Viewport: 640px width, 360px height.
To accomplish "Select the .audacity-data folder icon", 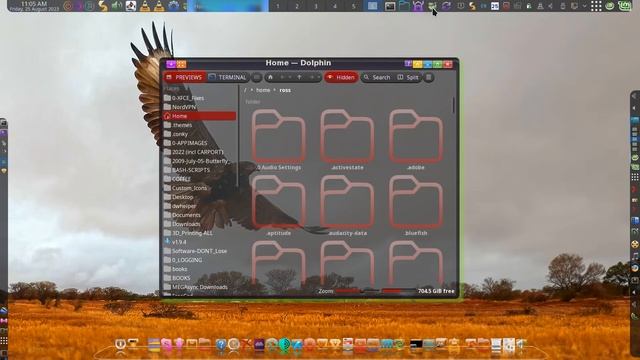I will click(347, 202).
